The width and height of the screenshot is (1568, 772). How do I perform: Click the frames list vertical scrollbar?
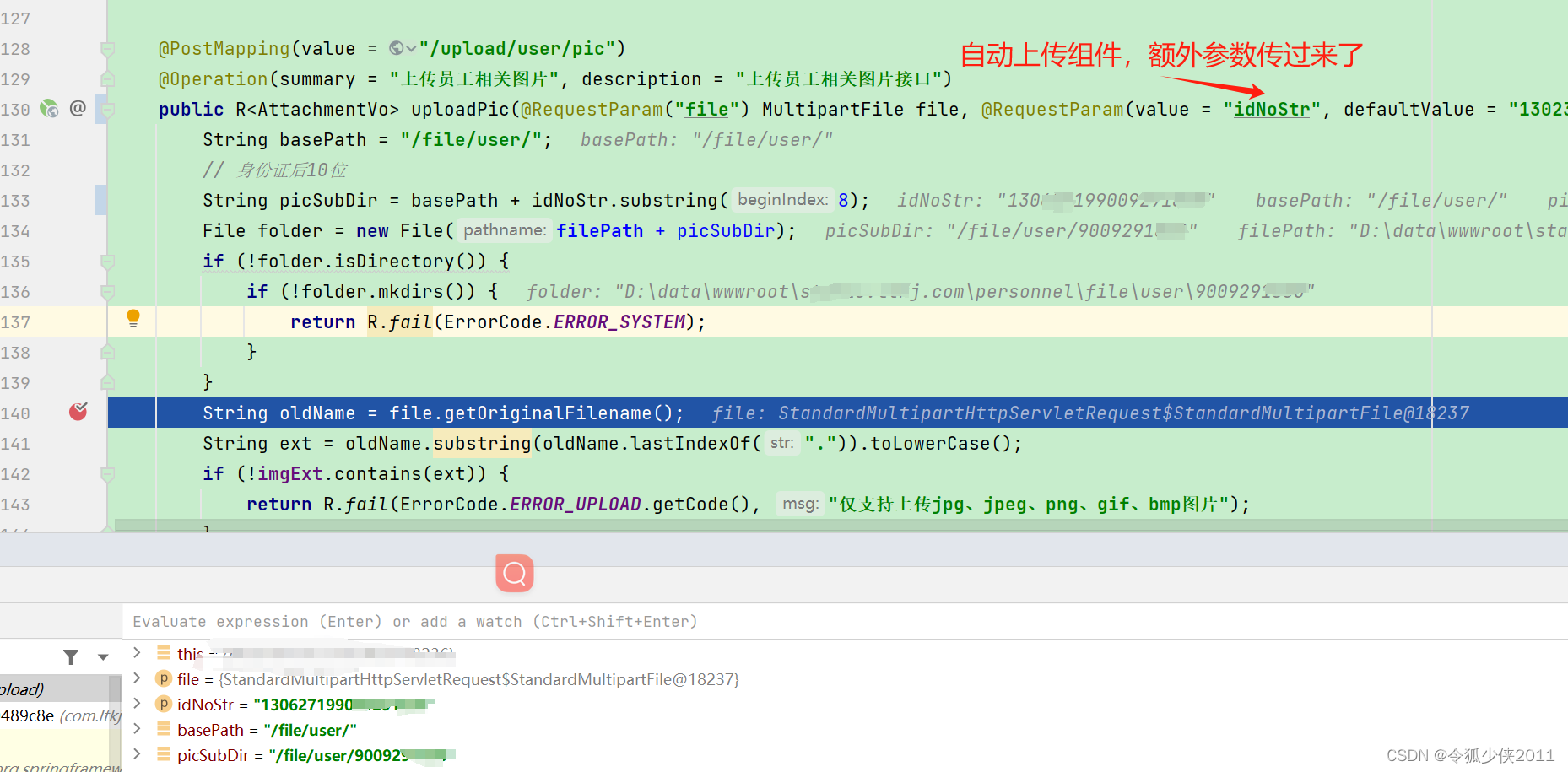click(x=116, y=723)
